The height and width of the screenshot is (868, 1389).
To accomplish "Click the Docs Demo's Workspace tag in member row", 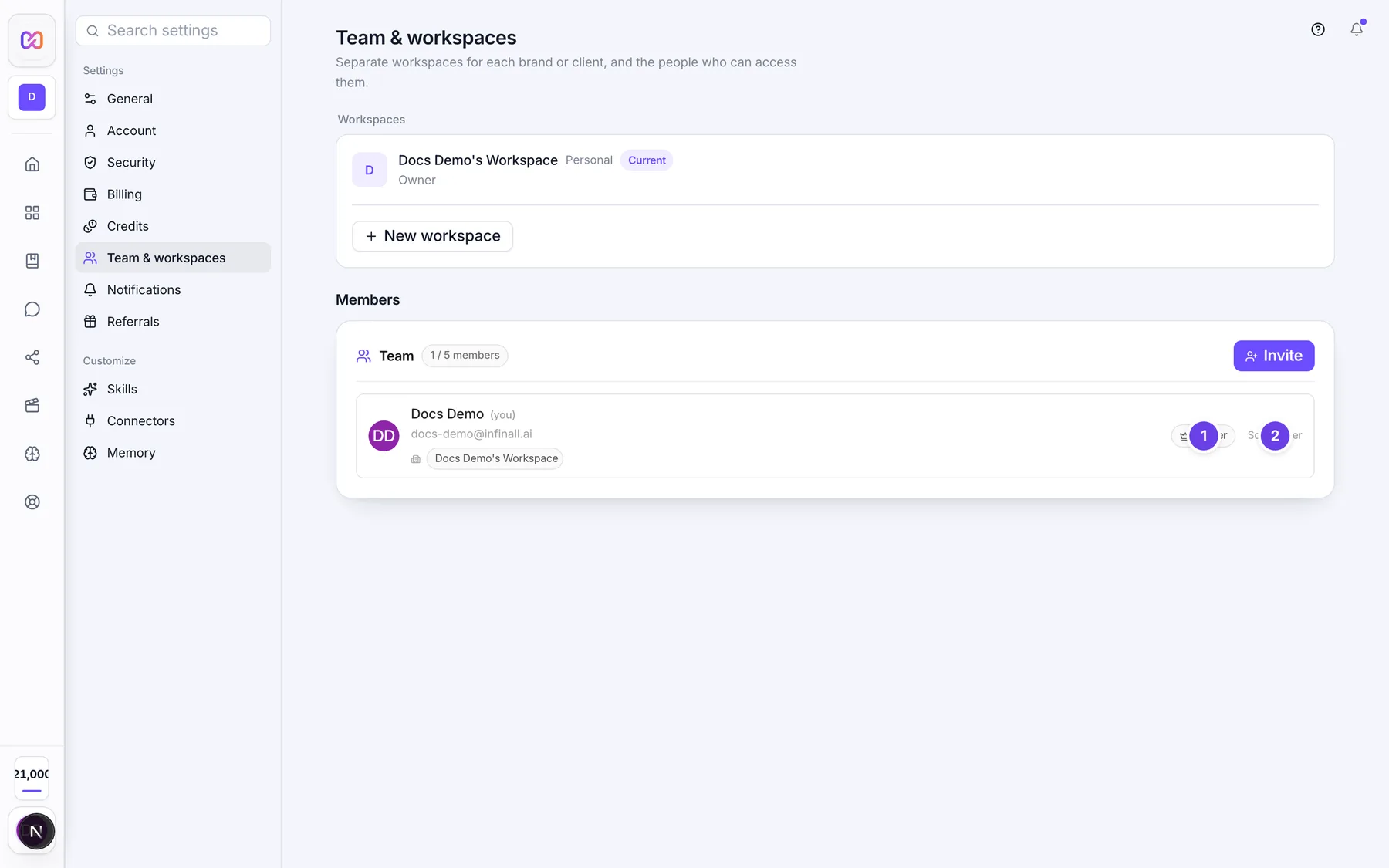I will [x=495, y=458].
